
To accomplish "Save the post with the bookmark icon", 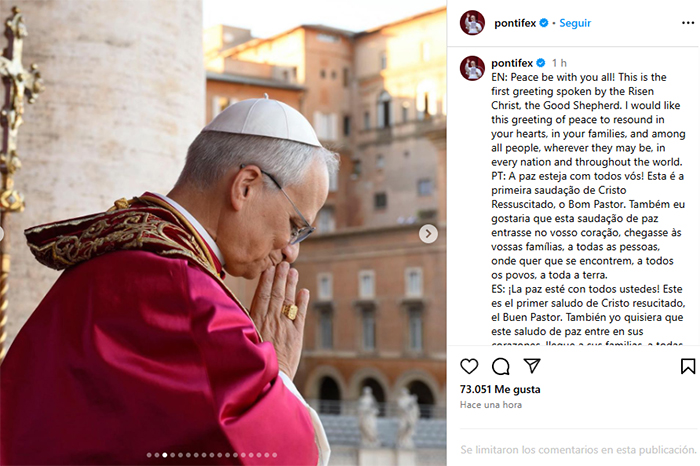I will pos(688,366).
